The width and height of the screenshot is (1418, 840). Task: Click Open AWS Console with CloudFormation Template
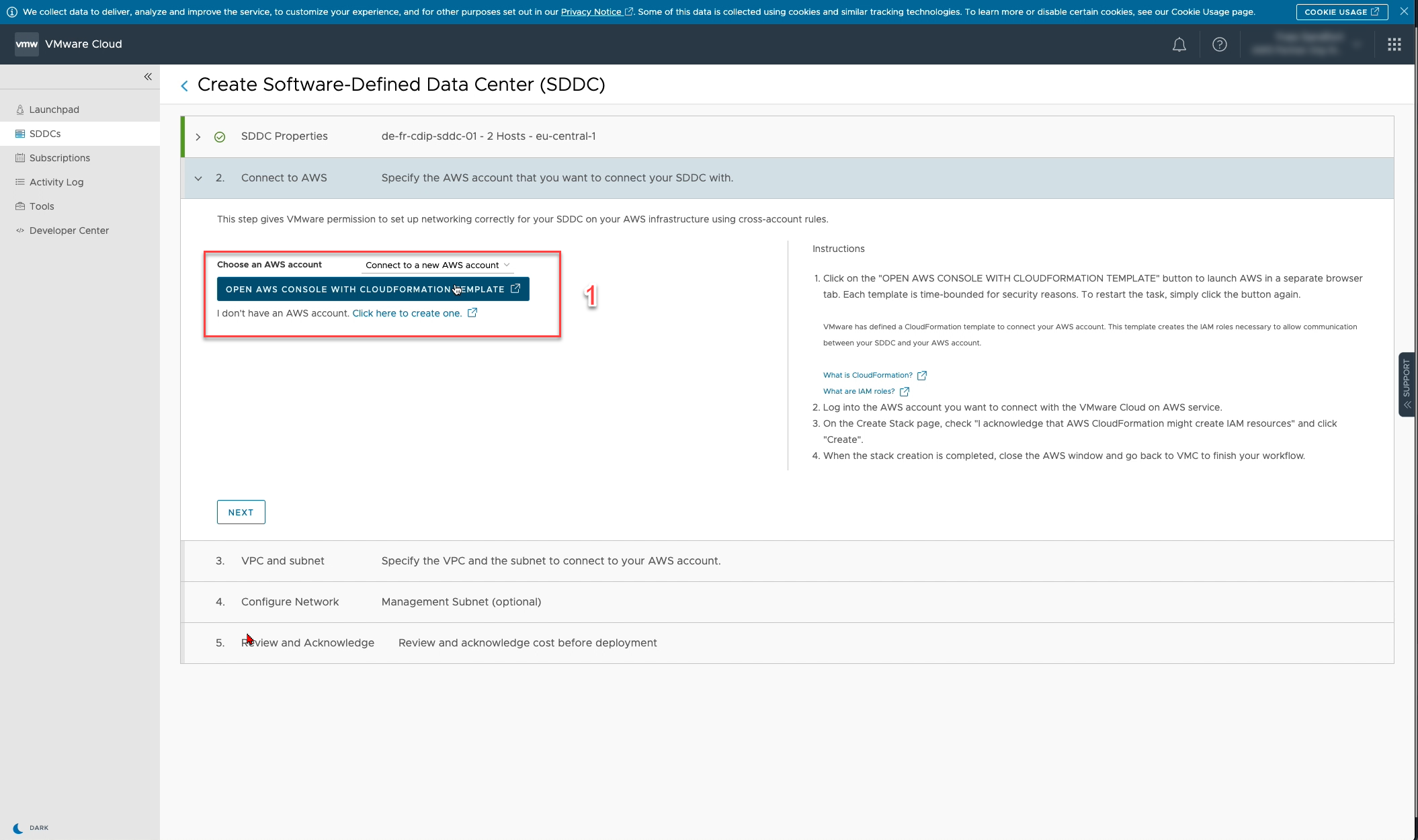[x=373, y=289]
